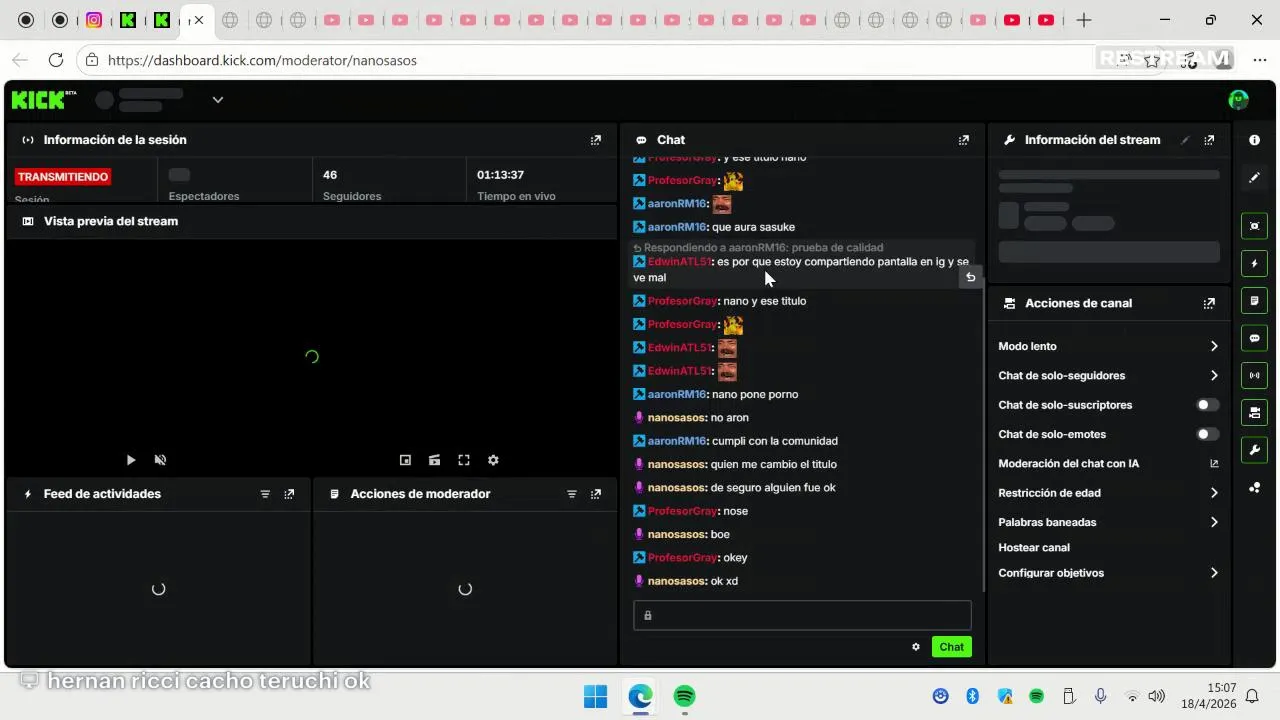Toggle theater mode on the stream preview
Screen dimensions: 1280x720
(434, 460)
